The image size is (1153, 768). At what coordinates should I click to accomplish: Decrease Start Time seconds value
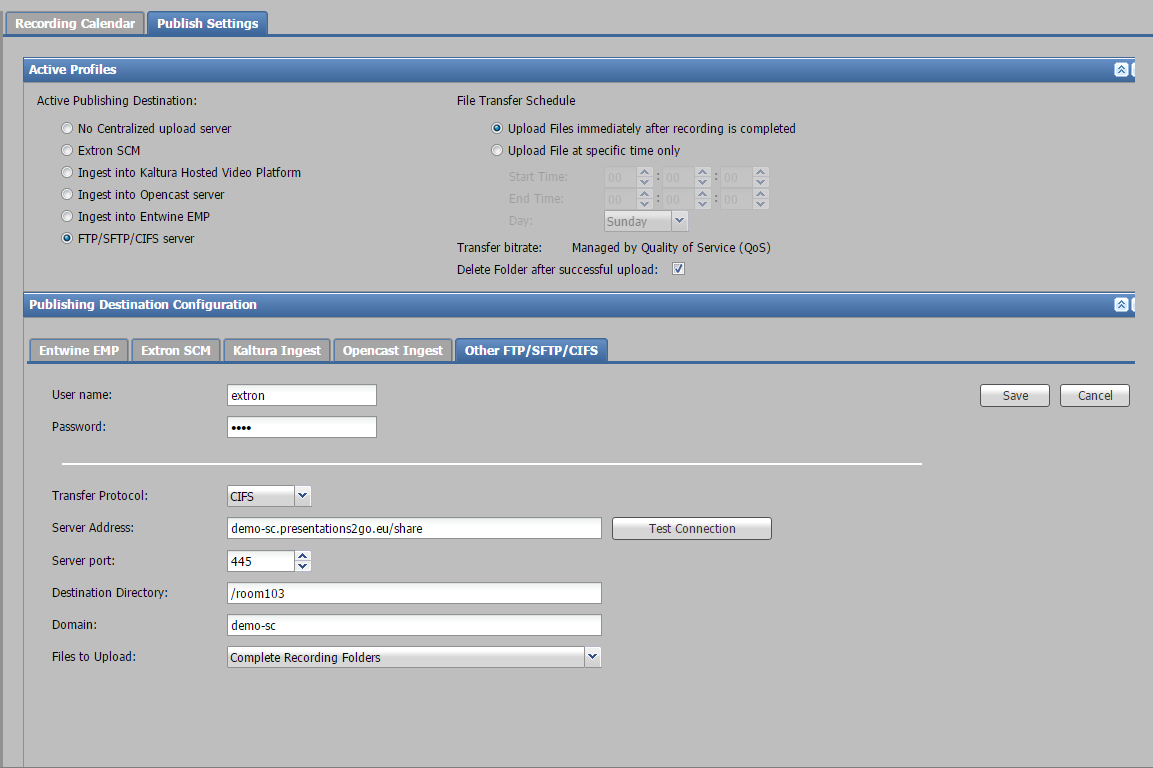point(761,182)
